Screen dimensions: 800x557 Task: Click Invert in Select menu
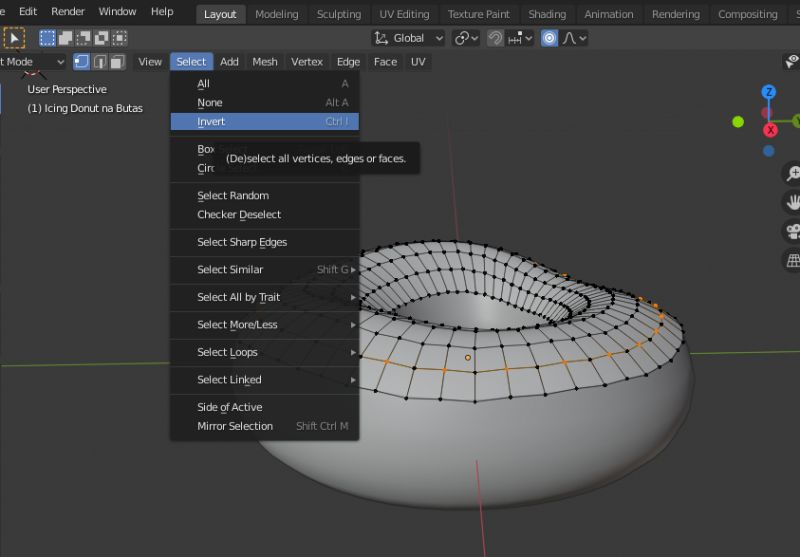pyautogui.click(x=265, y=121)
